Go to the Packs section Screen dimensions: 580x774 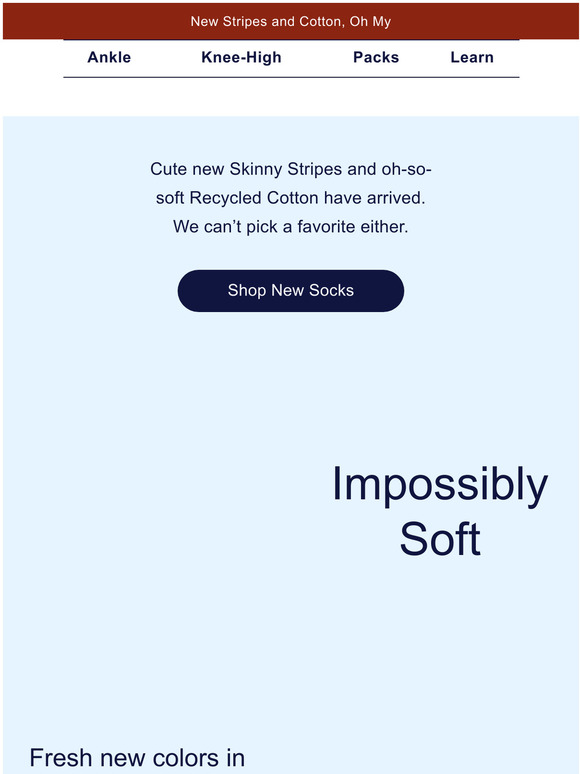coord(376,57)
